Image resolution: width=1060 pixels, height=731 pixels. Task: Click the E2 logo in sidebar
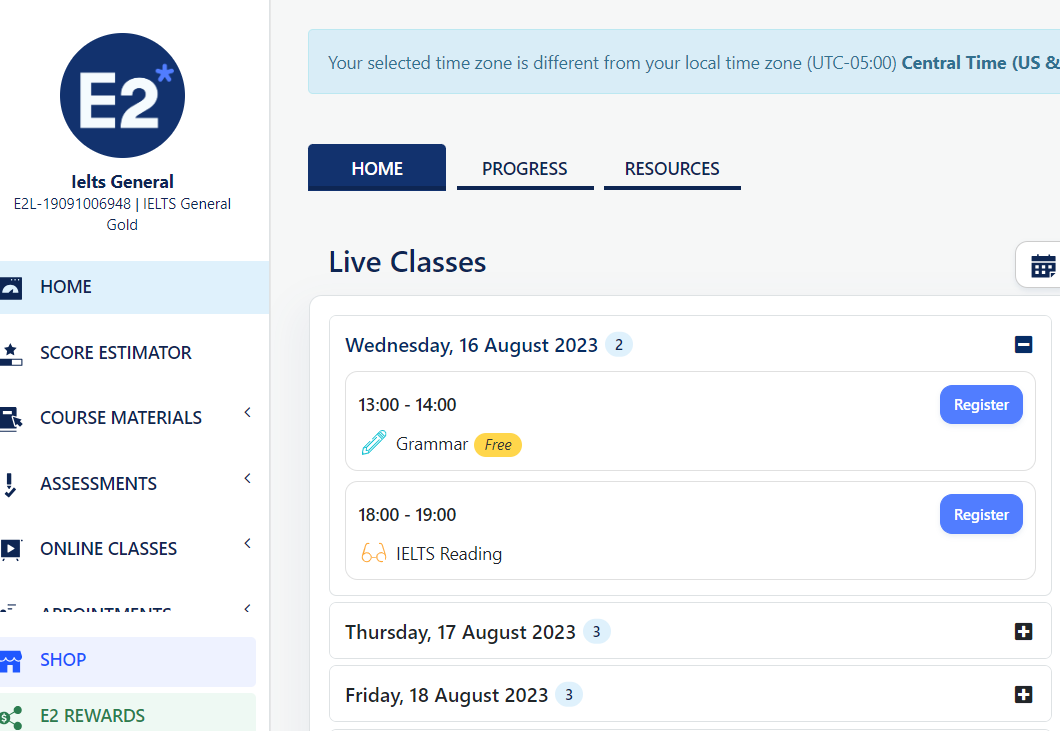pos(122,96)
